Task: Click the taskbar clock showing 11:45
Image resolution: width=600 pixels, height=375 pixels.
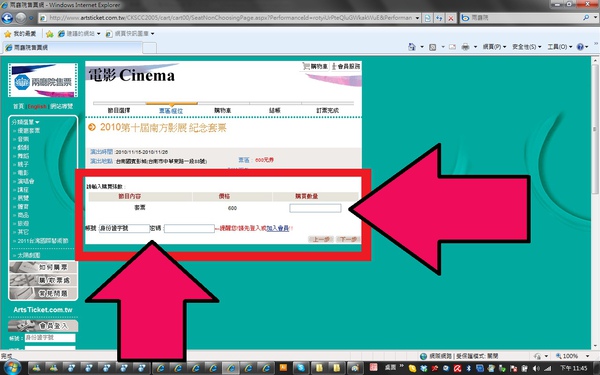Action: pos(574,368)
